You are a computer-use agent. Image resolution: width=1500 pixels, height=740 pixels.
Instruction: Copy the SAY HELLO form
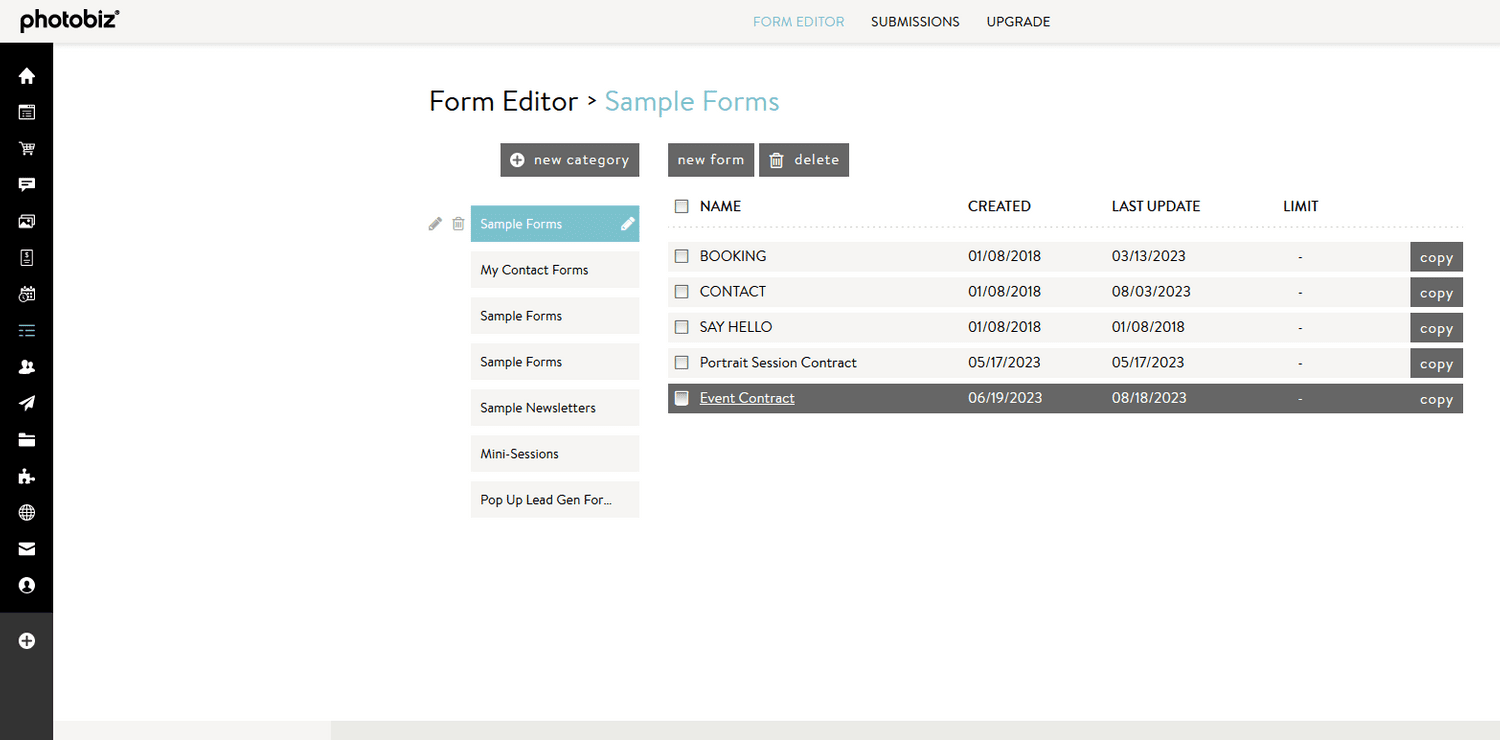(1437, 328)
